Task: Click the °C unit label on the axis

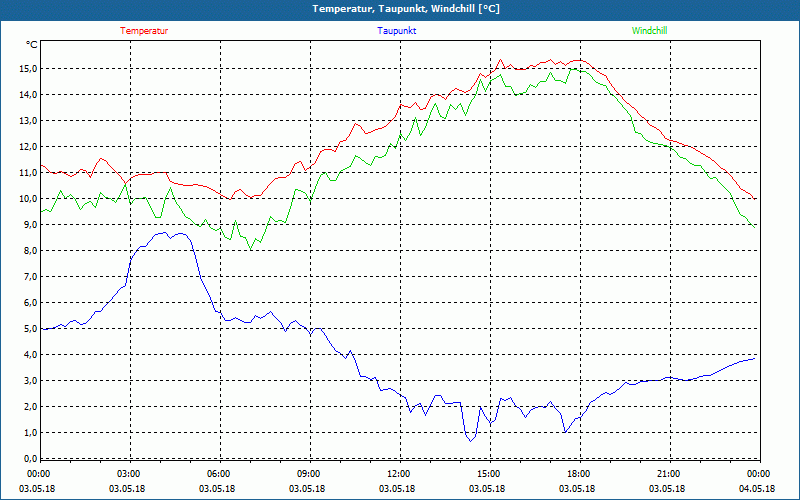Action: [x=31, y=45]
